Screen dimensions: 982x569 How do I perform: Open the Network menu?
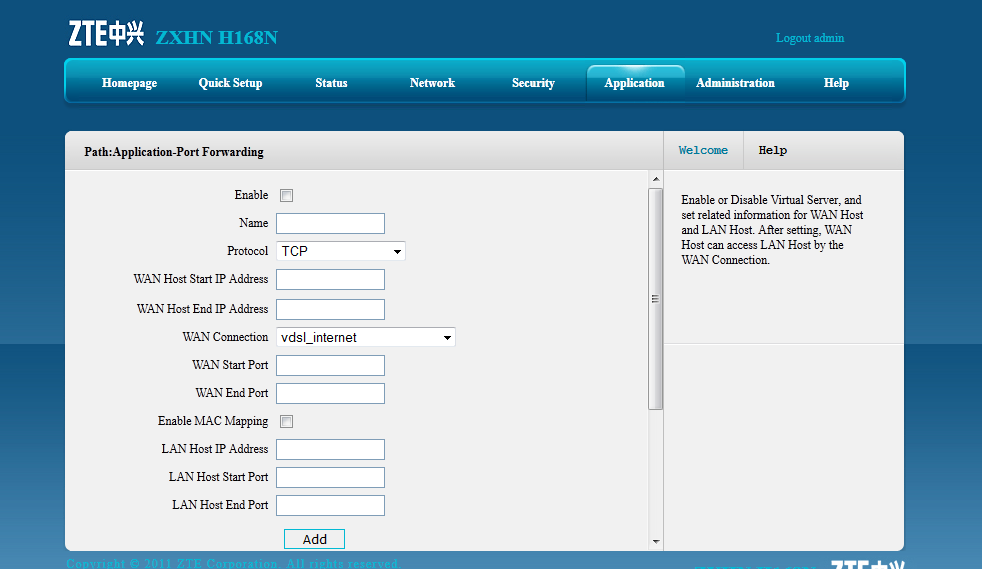click(x=432, y=83)
